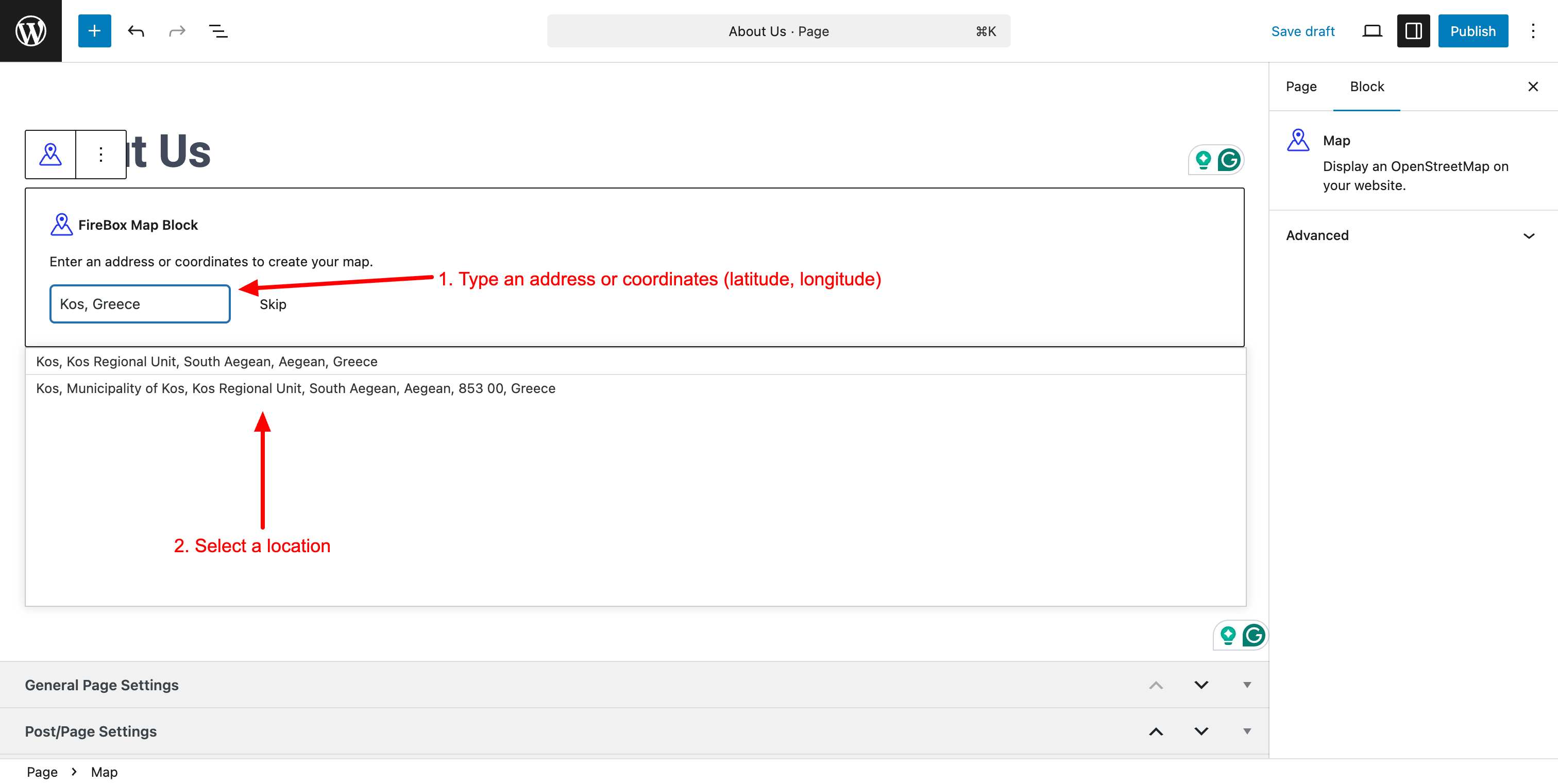Viewport: 1558px width, 784px height.
Task: Click Map in the breadcrumb footer
Action: pos(104,772)
